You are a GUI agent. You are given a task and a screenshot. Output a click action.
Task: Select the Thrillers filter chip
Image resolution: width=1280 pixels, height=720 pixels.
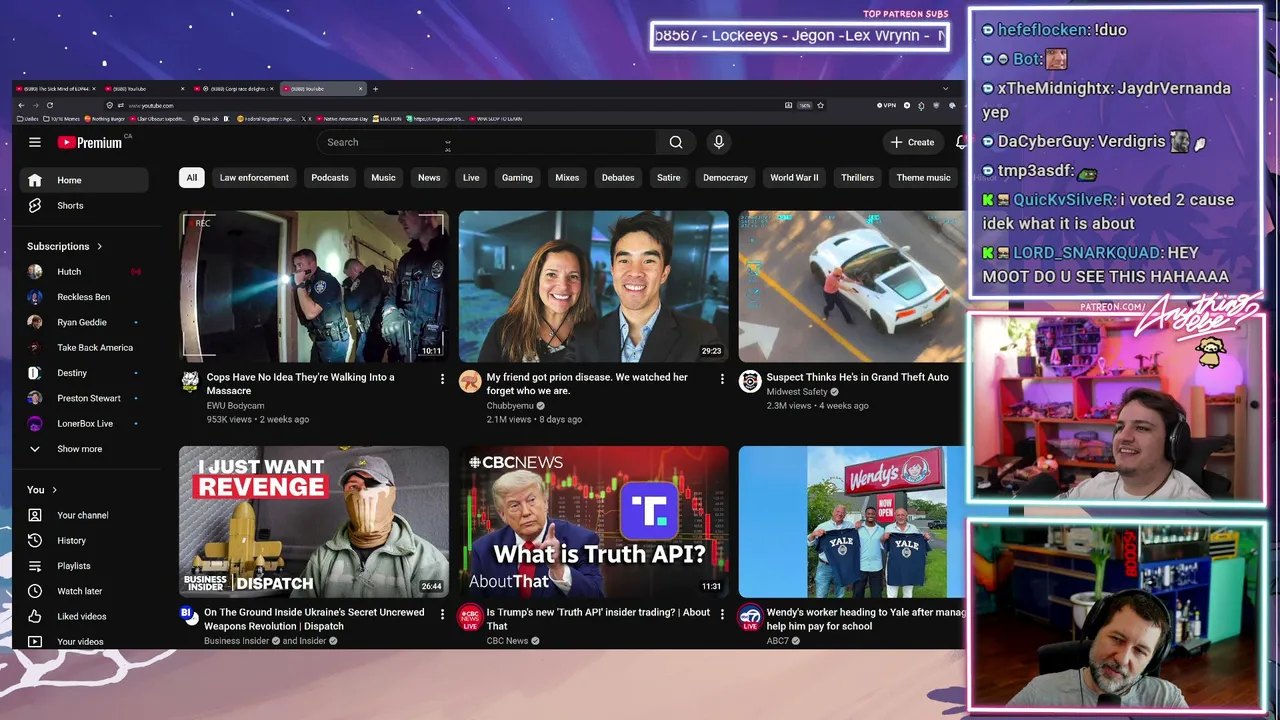[858, 178]
